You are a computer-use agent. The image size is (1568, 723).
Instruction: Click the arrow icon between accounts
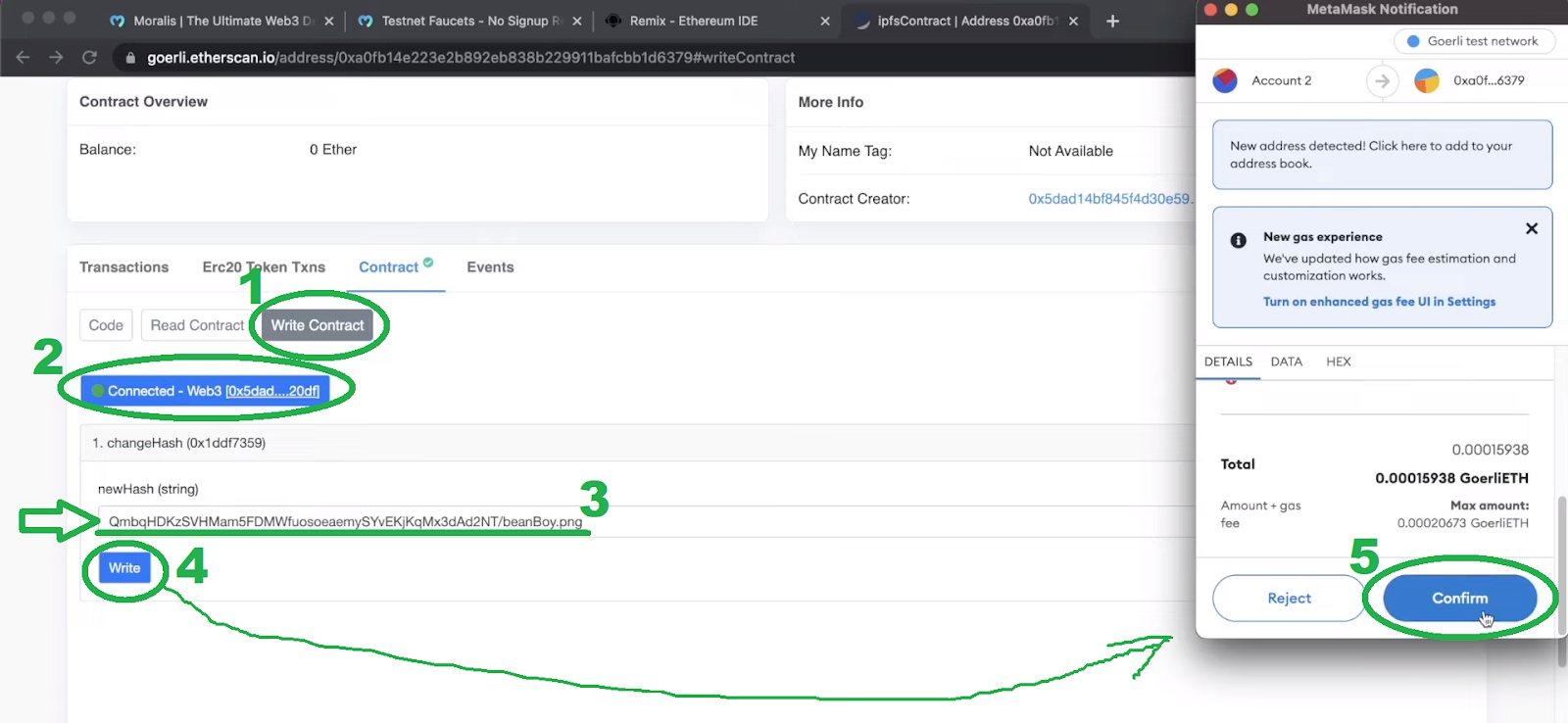point(1382,80)
